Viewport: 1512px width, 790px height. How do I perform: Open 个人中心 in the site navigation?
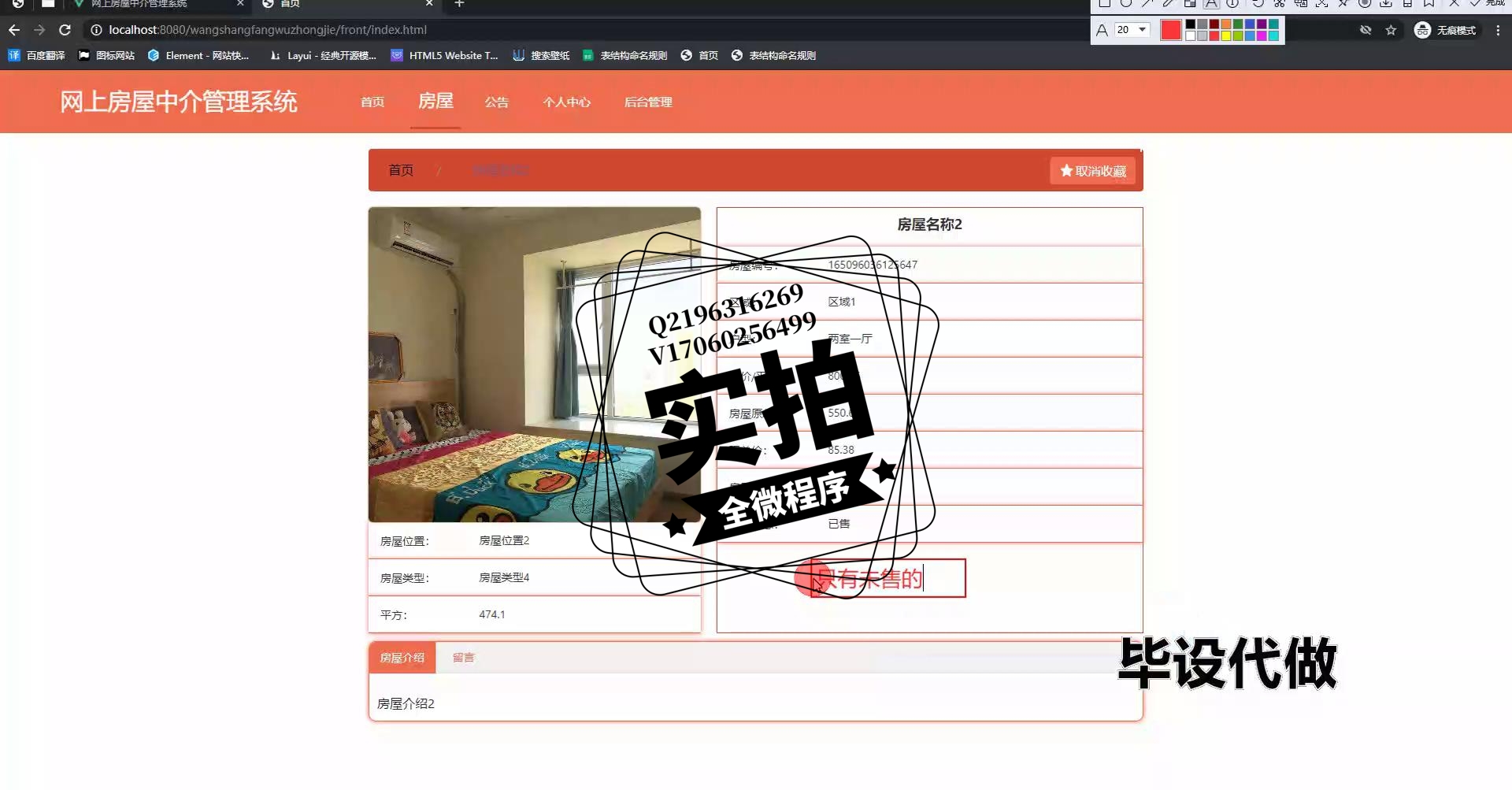pyautogui.click(x=566, y=102)
